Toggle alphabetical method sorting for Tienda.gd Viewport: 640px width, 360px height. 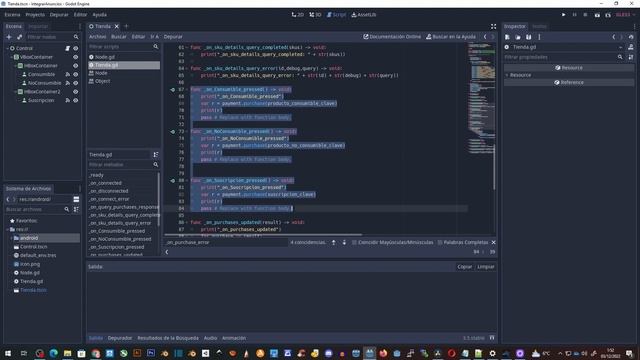[156, 155]
